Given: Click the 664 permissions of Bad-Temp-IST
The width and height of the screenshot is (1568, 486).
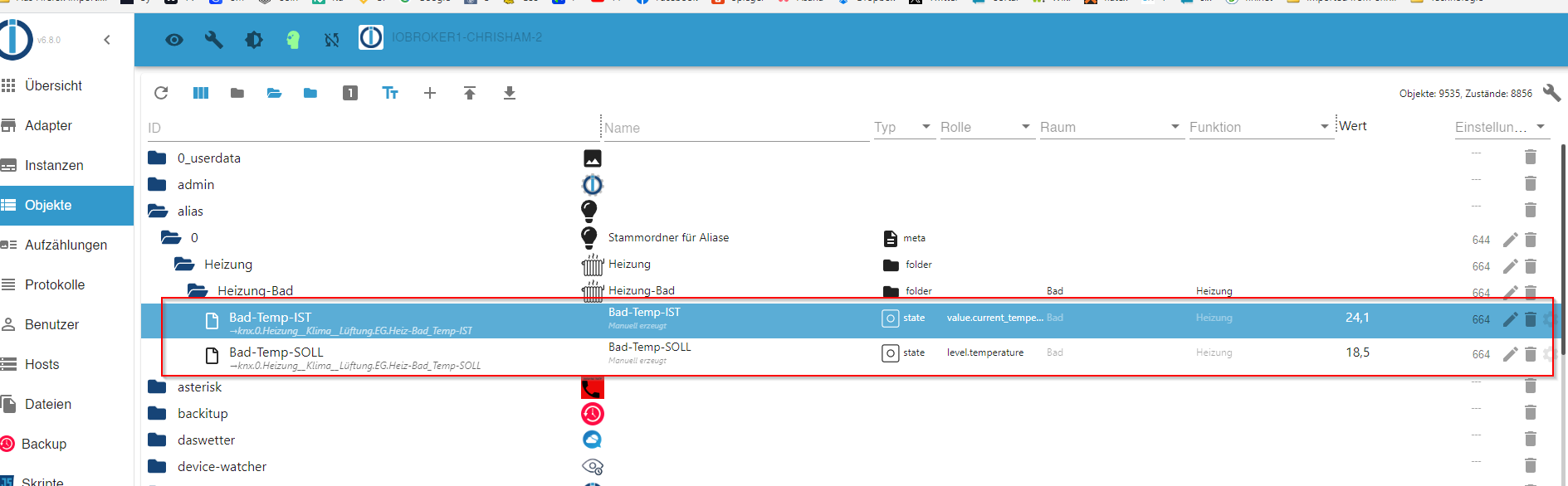Looking at the screenshot, I should click(1481, 319).
